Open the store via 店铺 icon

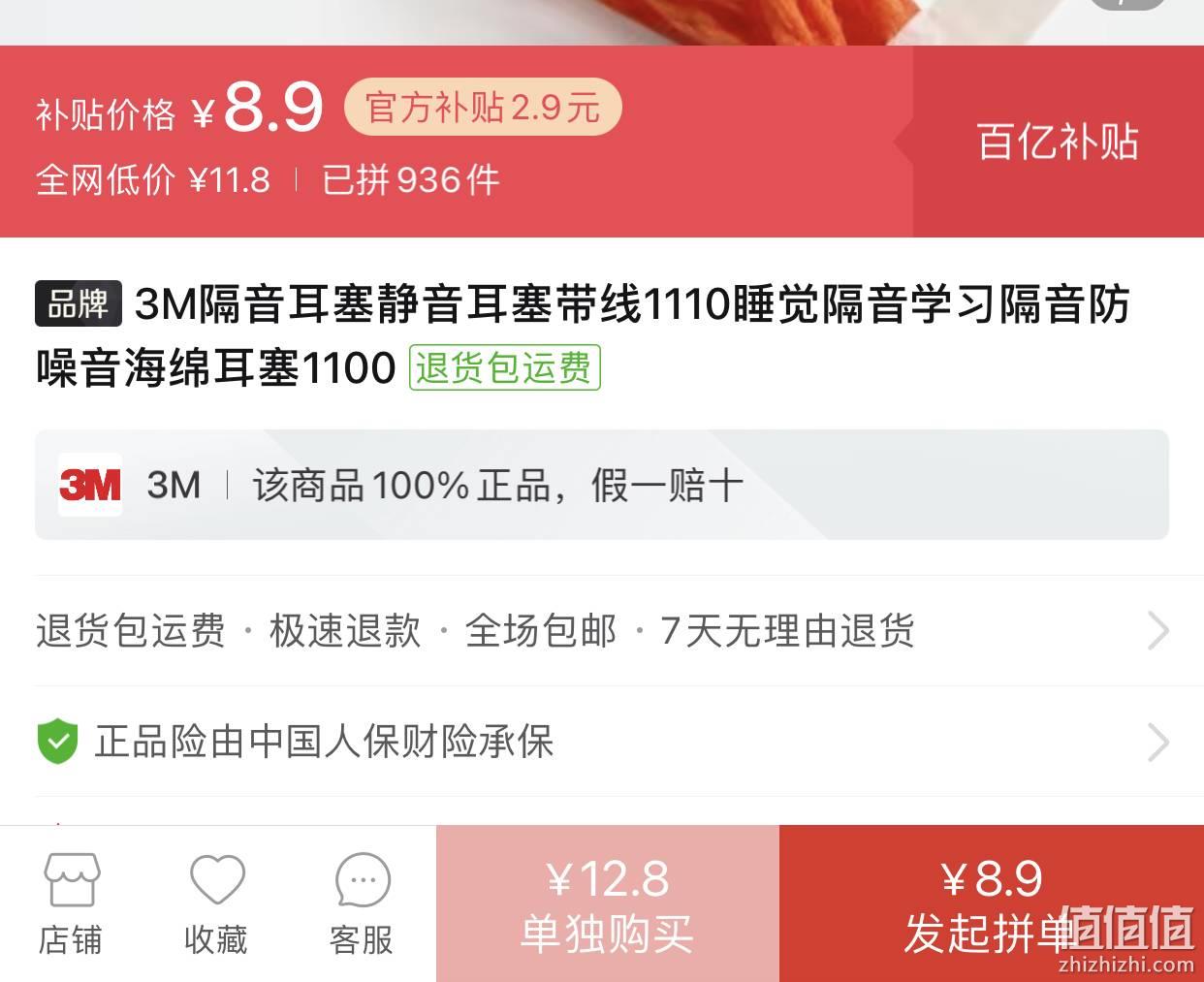tap(72, 880)
